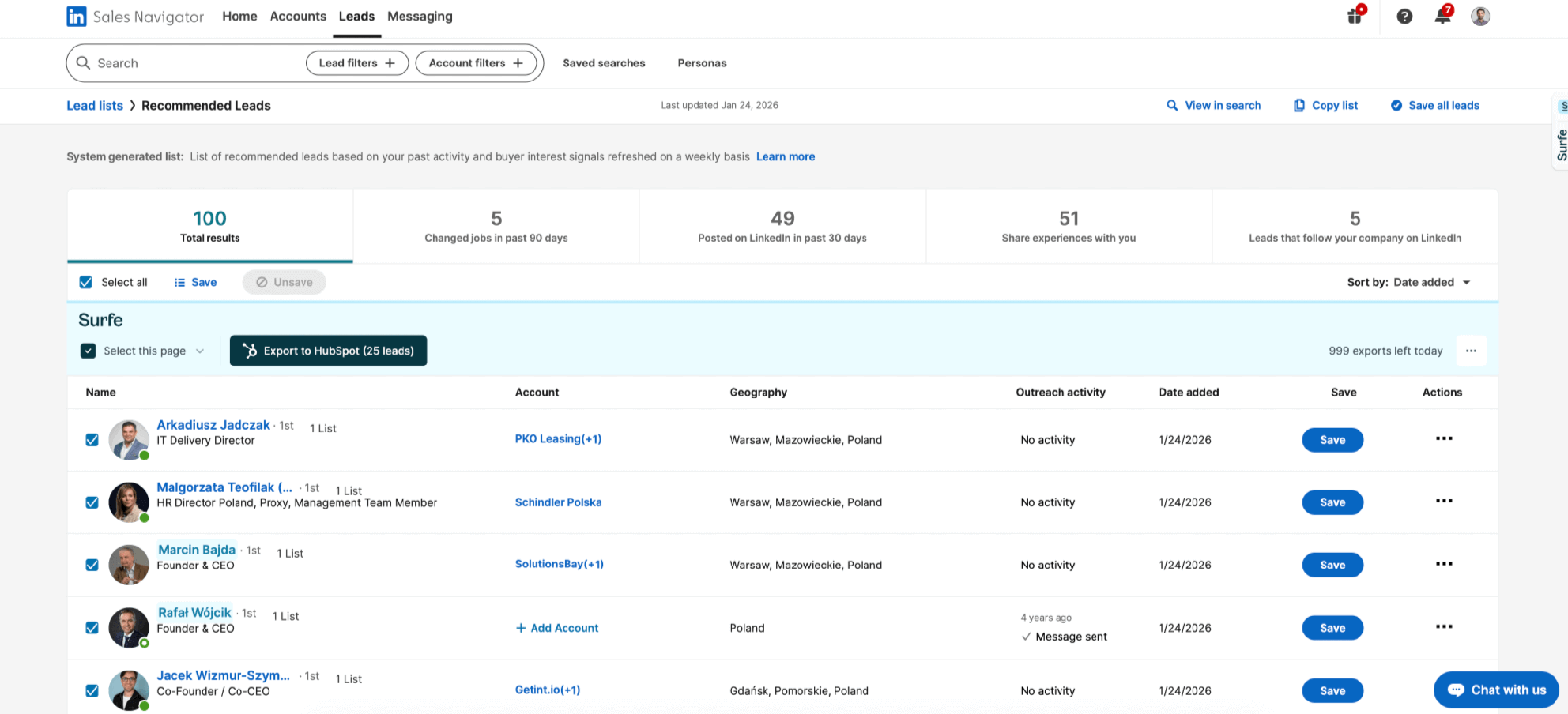Click the Copy list icon
1568x714 pixels.
click(x=1298, y=105)
